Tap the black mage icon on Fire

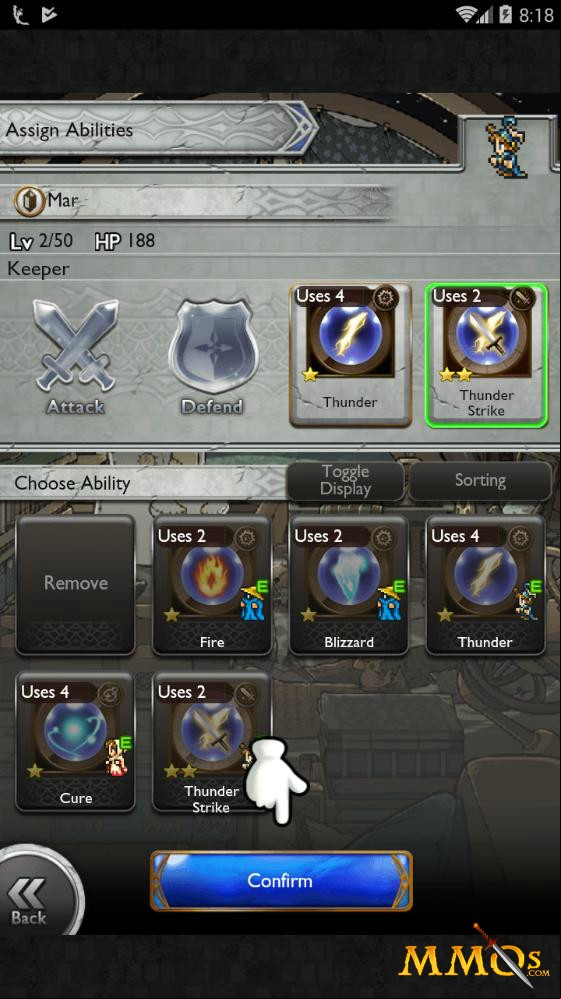(252, 602)
